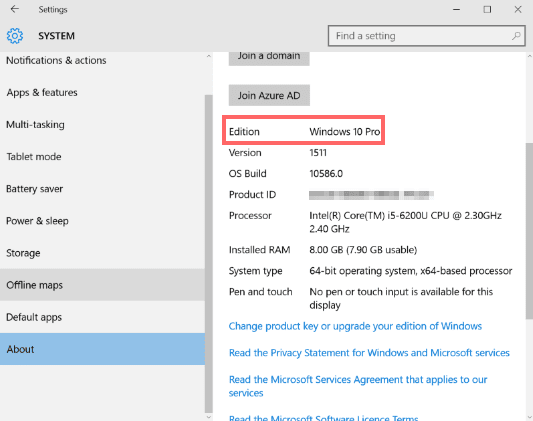The height and width of the screenshot is (421, 533).
Task: Open Apps & features settings
Action: tap(102, 92)
